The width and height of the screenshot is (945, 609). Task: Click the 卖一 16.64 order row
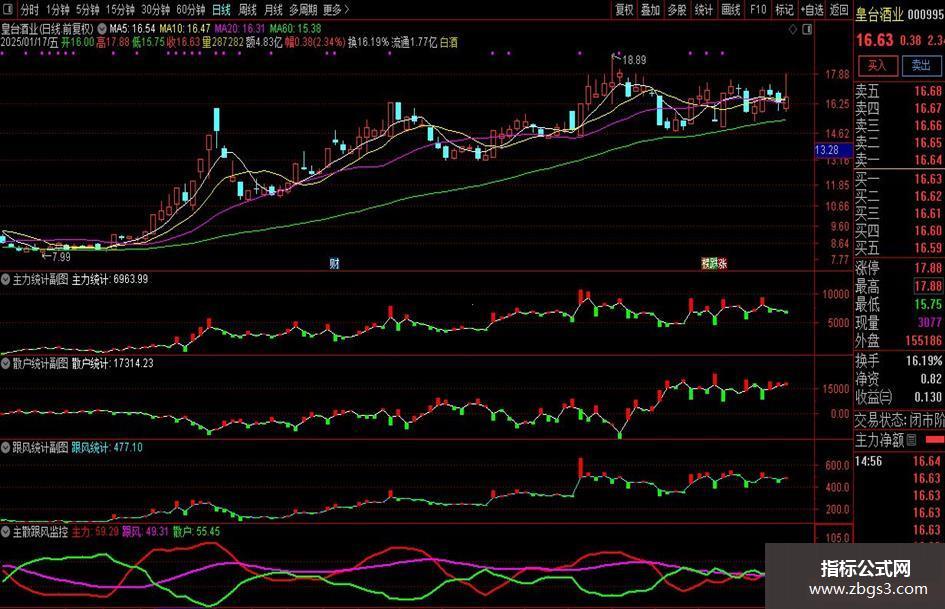899,160
